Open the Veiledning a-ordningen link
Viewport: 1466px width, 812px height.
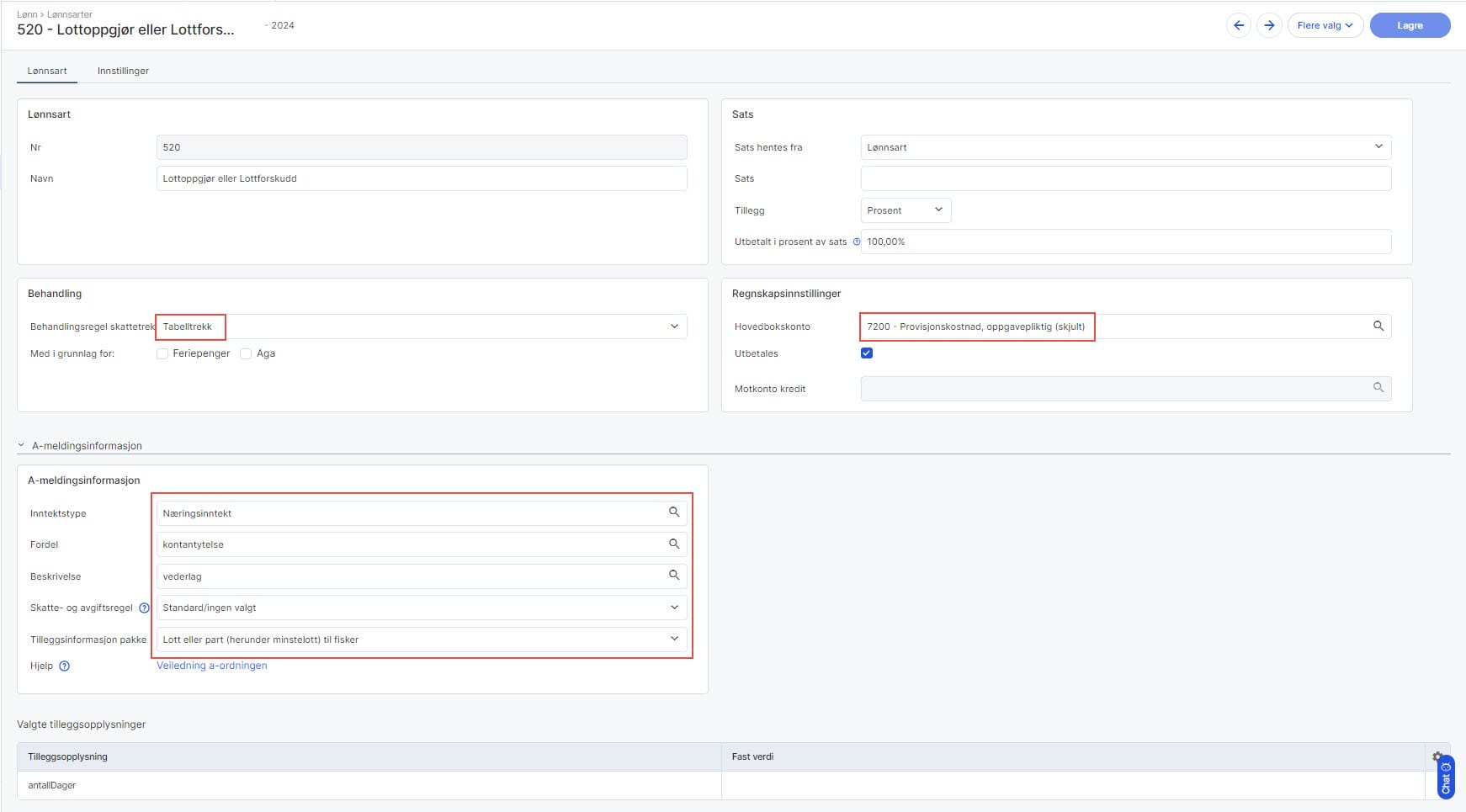click(212, 666)
